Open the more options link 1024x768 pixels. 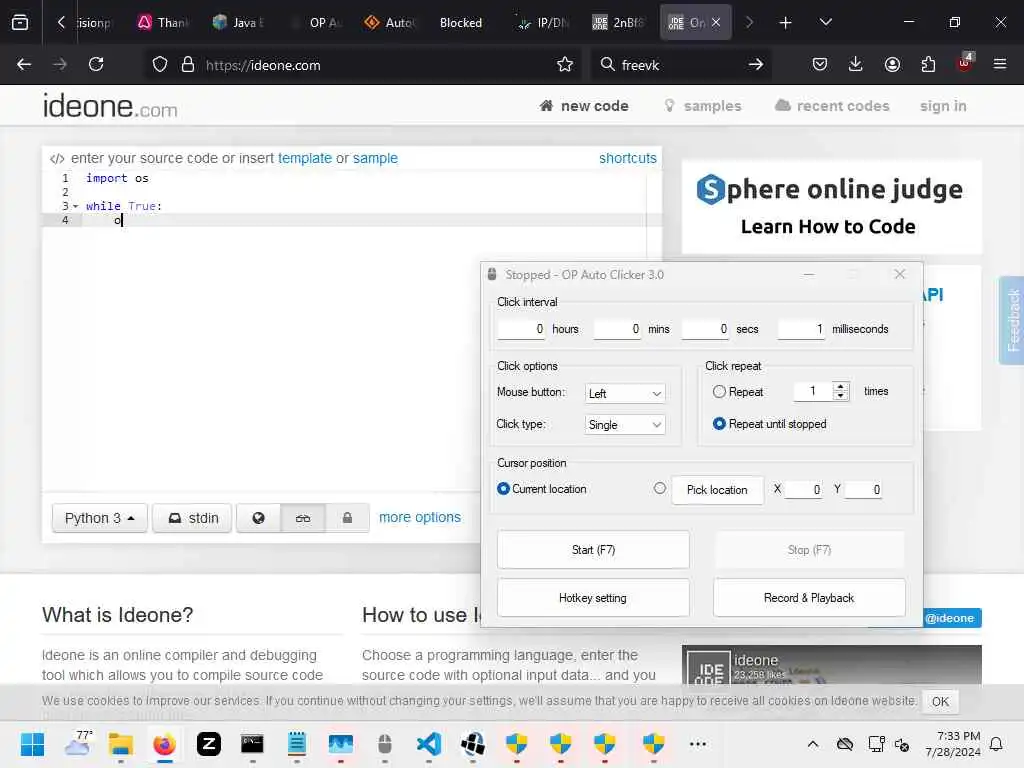coord(420,517)
